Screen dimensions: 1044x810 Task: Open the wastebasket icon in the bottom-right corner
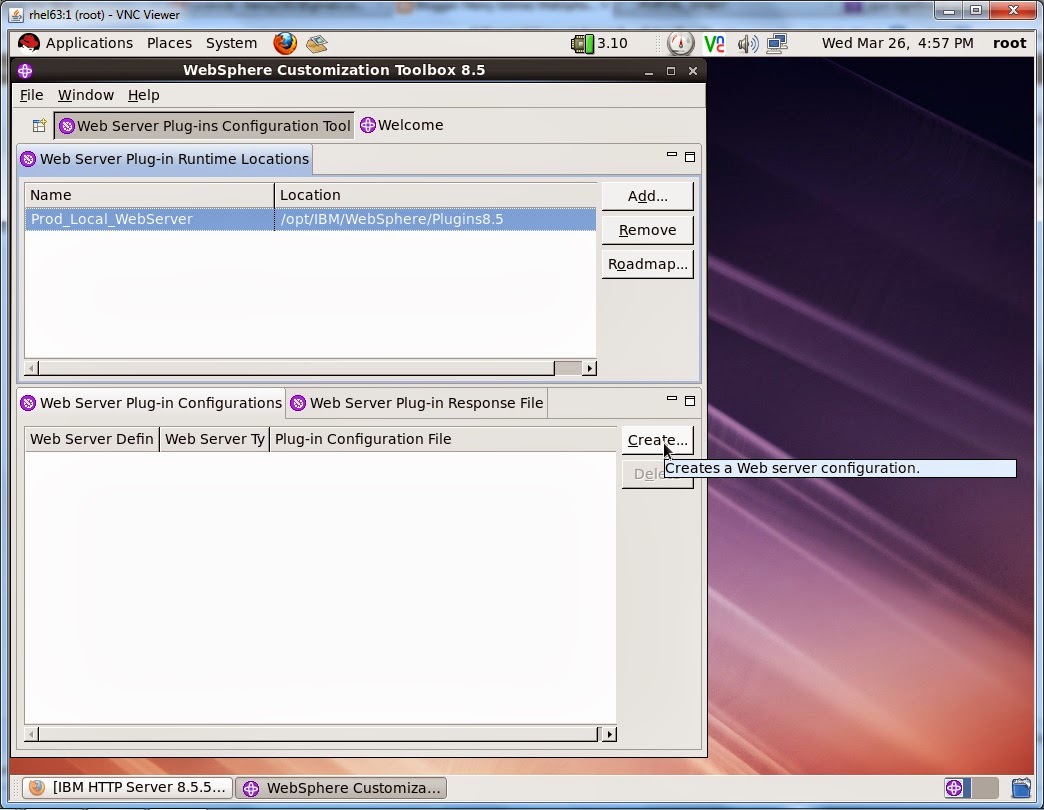pos(1022,788)
